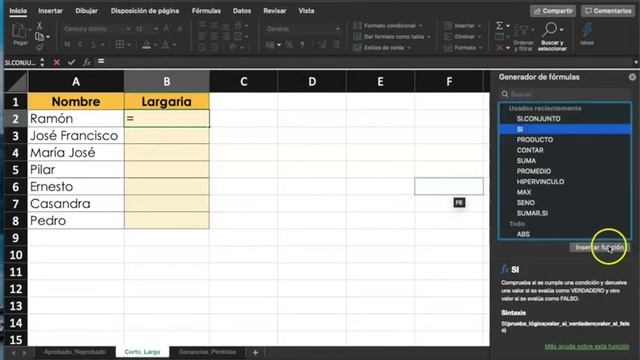Open the Formato cells dropdown
The height and width of the screenshot is (360, 640).
(480, 48)
